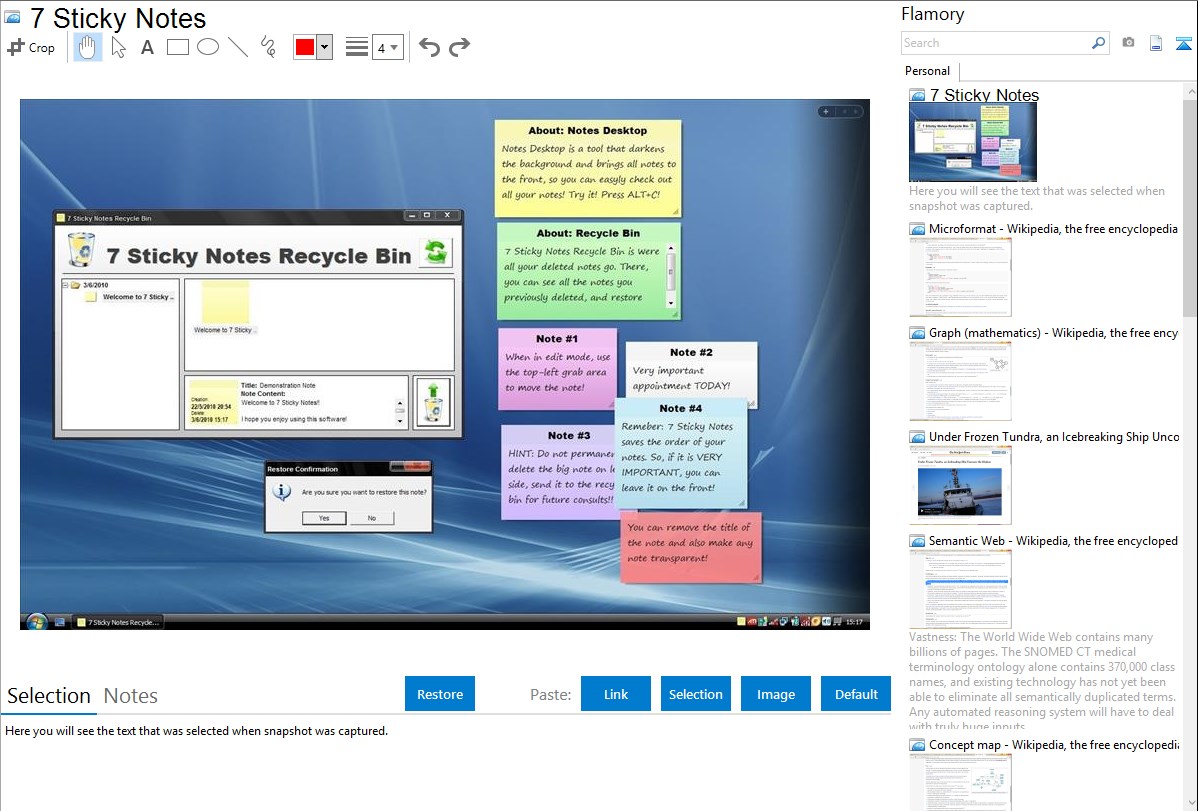Select the Crop tool
This screenshot has width=1198, height=811.
[31, 47]
